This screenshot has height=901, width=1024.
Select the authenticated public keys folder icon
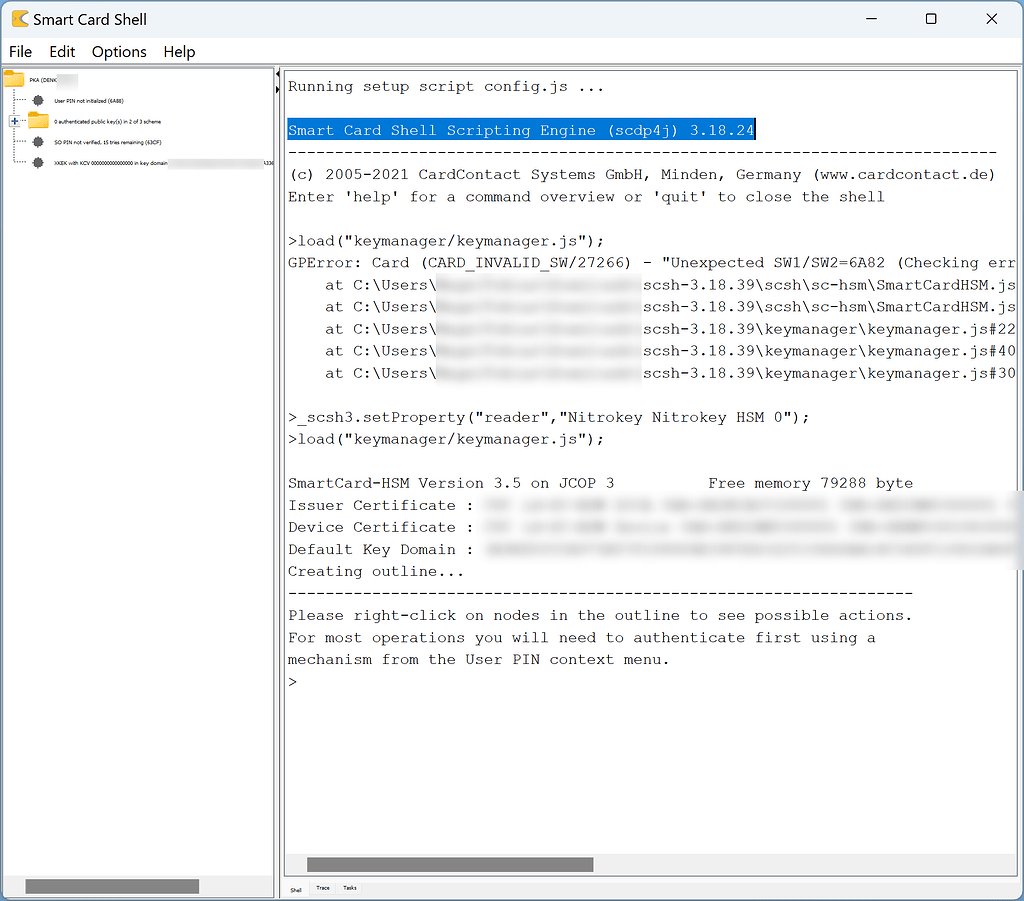38,121
